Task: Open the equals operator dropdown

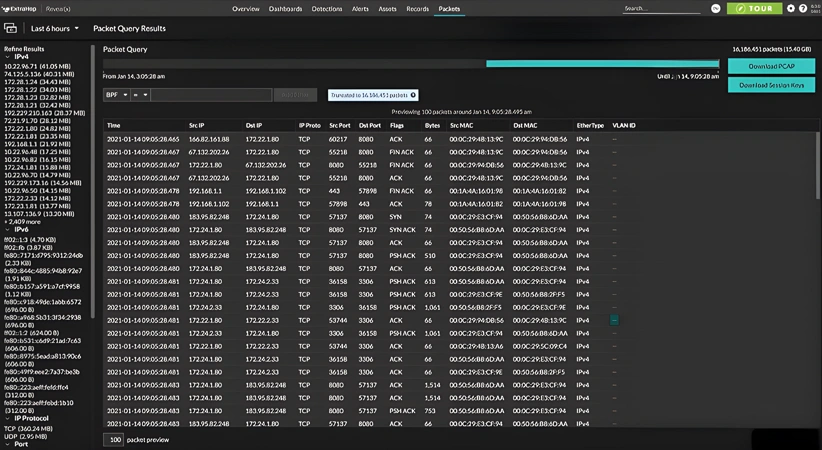Action: [x=140, y=95]
